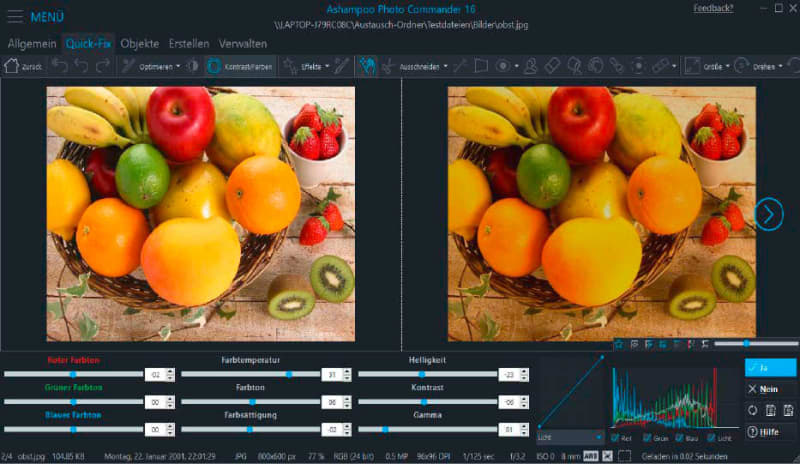The width and height of the screenshot is (800, 464).
Task: Click the Farbtemperatur slider
Action: [x=251, y=374]
